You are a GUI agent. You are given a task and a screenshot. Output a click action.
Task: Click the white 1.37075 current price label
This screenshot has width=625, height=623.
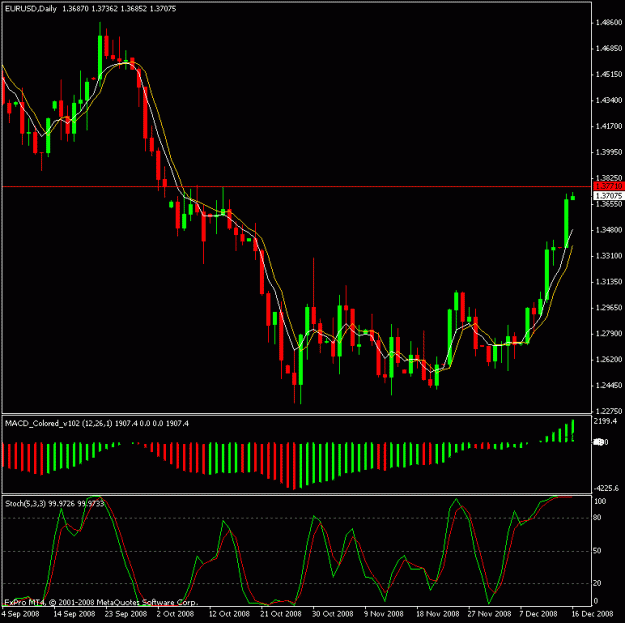click(x=609, y=196)
